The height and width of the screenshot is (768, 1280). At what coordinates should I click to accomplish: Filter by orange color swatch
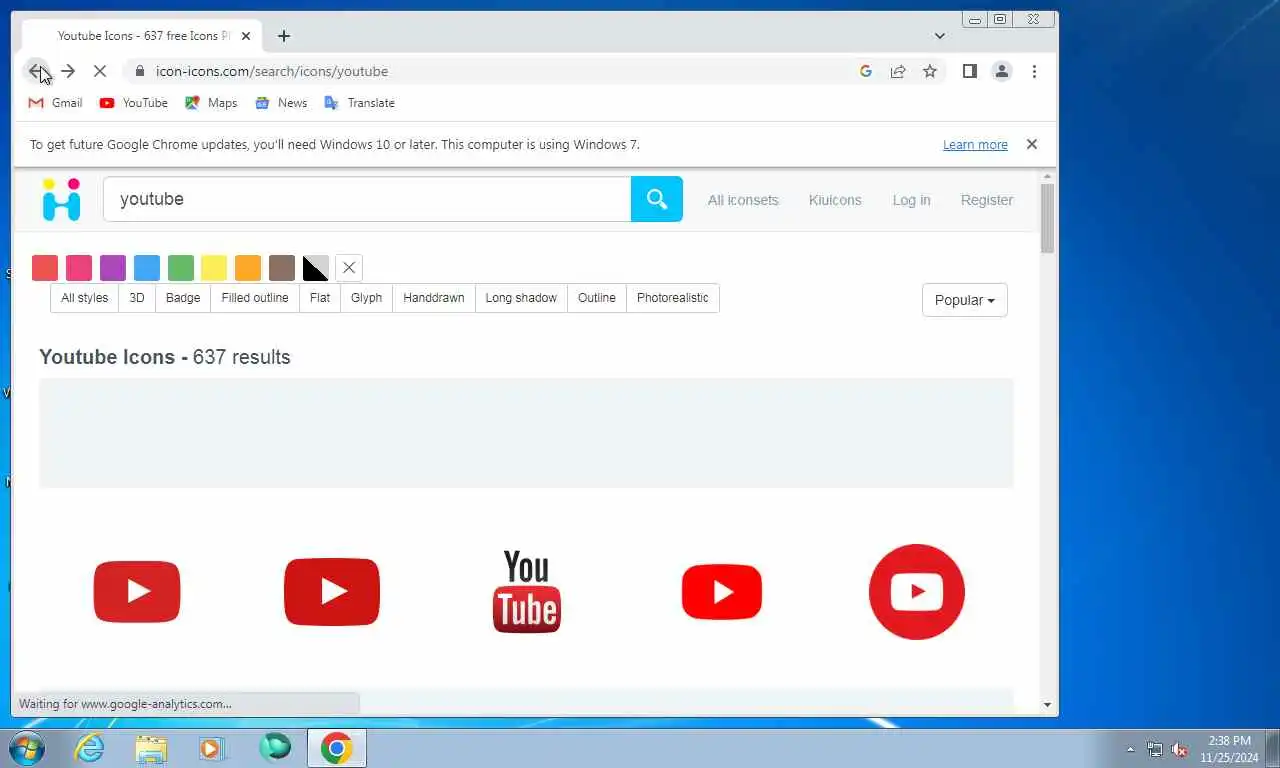pyautogui.click(x=248, y=268)
